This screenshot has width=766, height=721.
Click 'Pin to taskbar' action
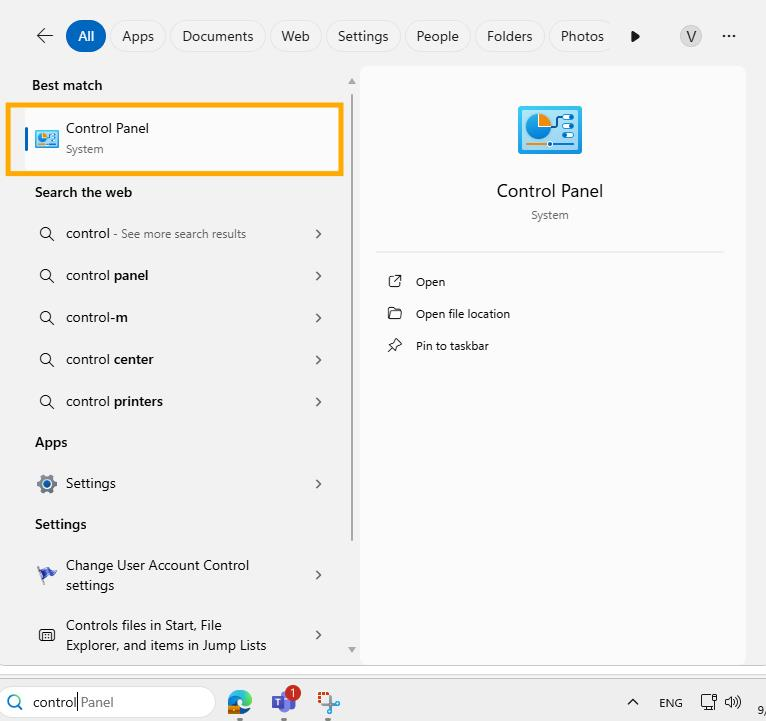tap(452, 346)
